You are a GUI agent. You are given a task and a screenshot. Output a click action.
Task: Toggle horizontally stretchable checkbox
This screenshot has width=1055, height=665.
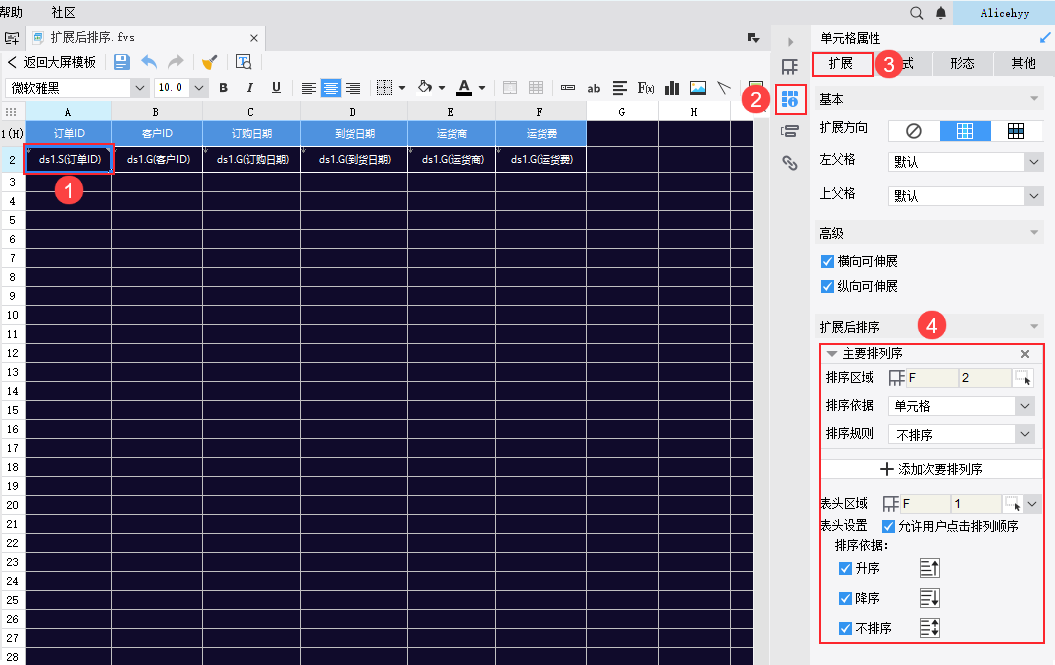(x=827, y=261)
